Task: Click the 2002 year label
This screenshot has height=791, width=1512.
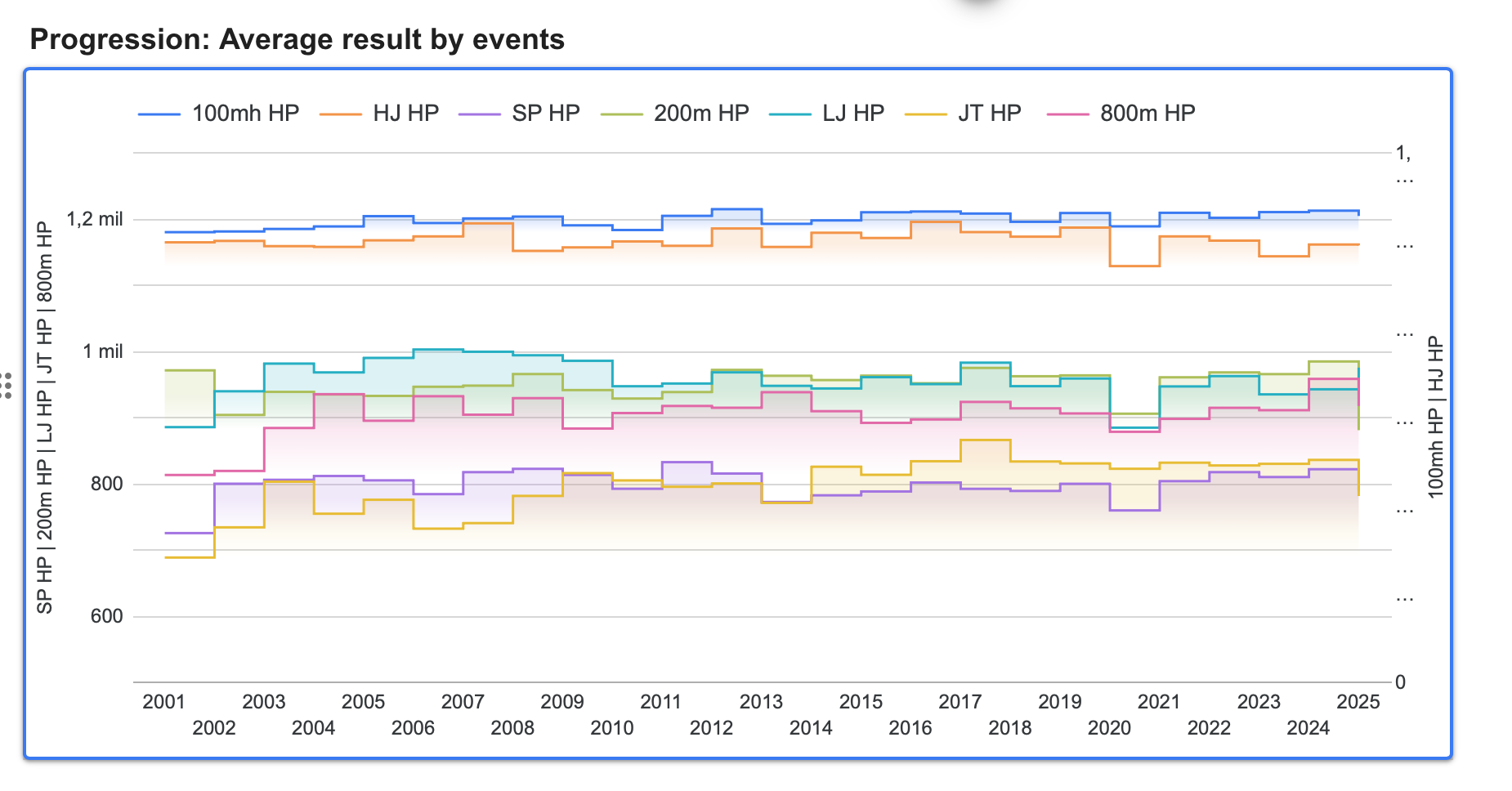Action: pyautogui.click(x=214, y=728)
